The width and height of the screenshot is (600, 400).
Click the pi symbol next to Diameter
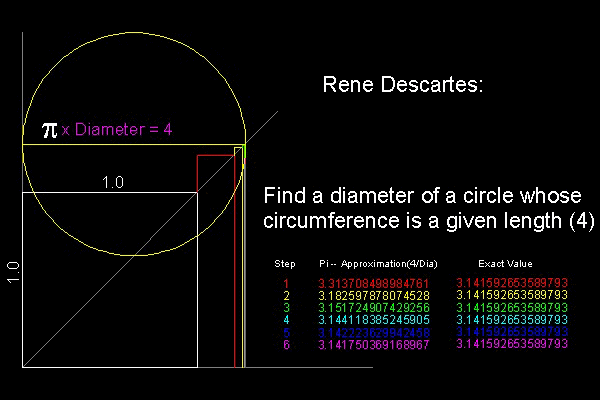tap(49, 129)
